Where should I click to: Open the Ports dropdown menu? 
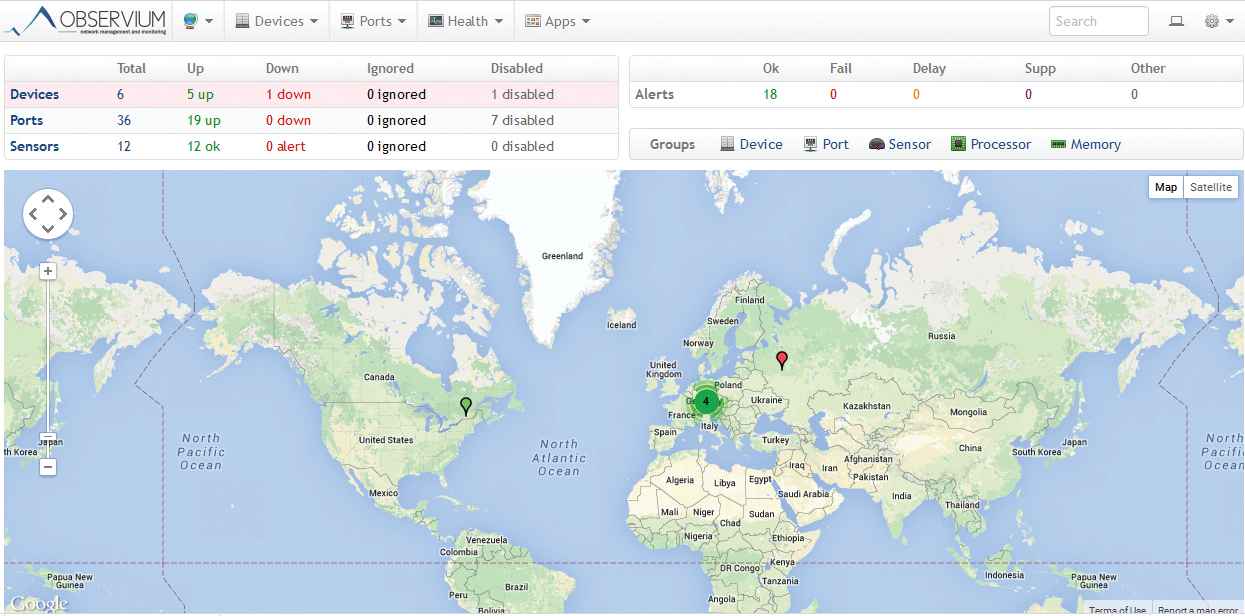[374, 21]
